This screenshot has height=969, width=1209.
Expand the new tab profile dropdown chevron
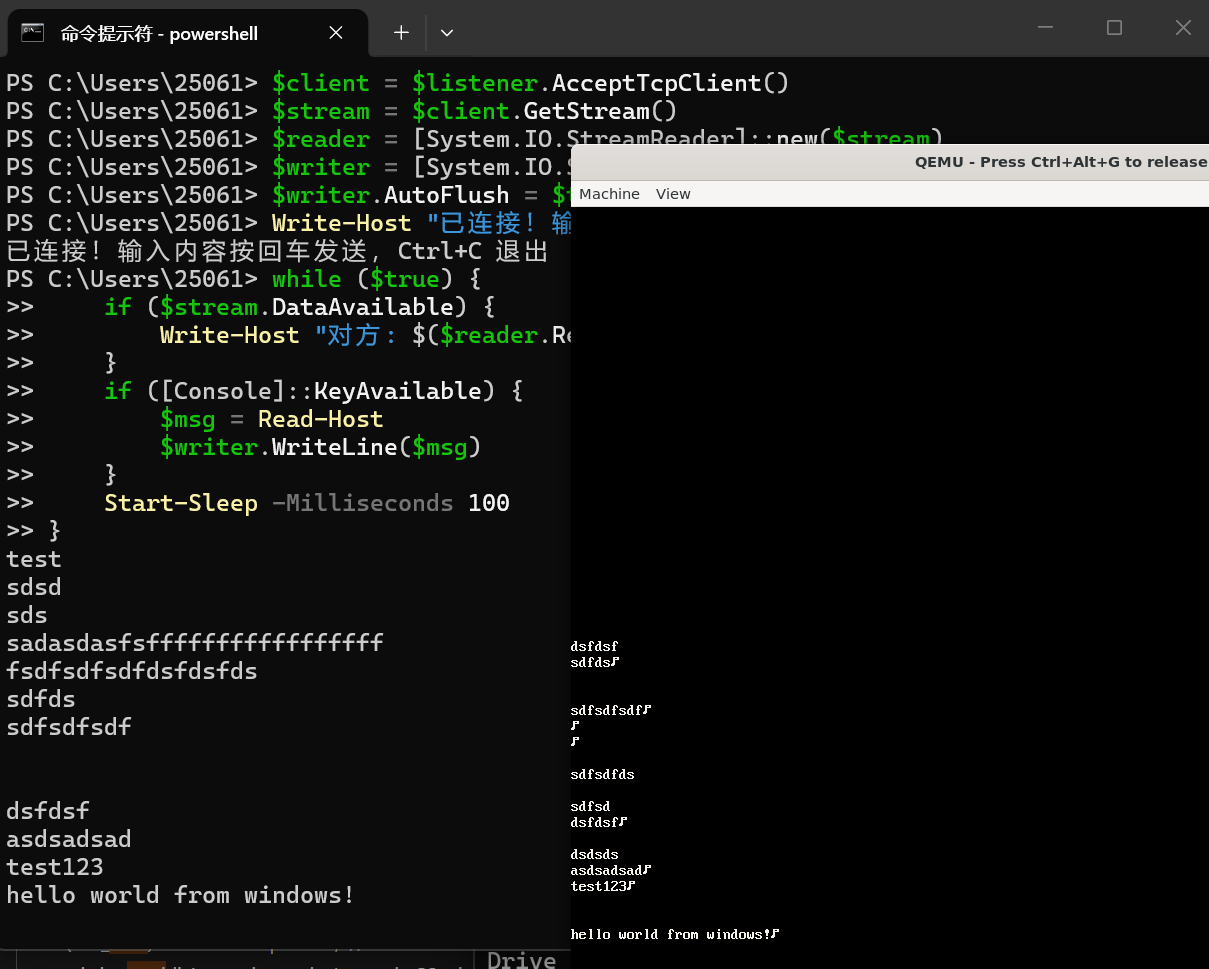[447, 33]
